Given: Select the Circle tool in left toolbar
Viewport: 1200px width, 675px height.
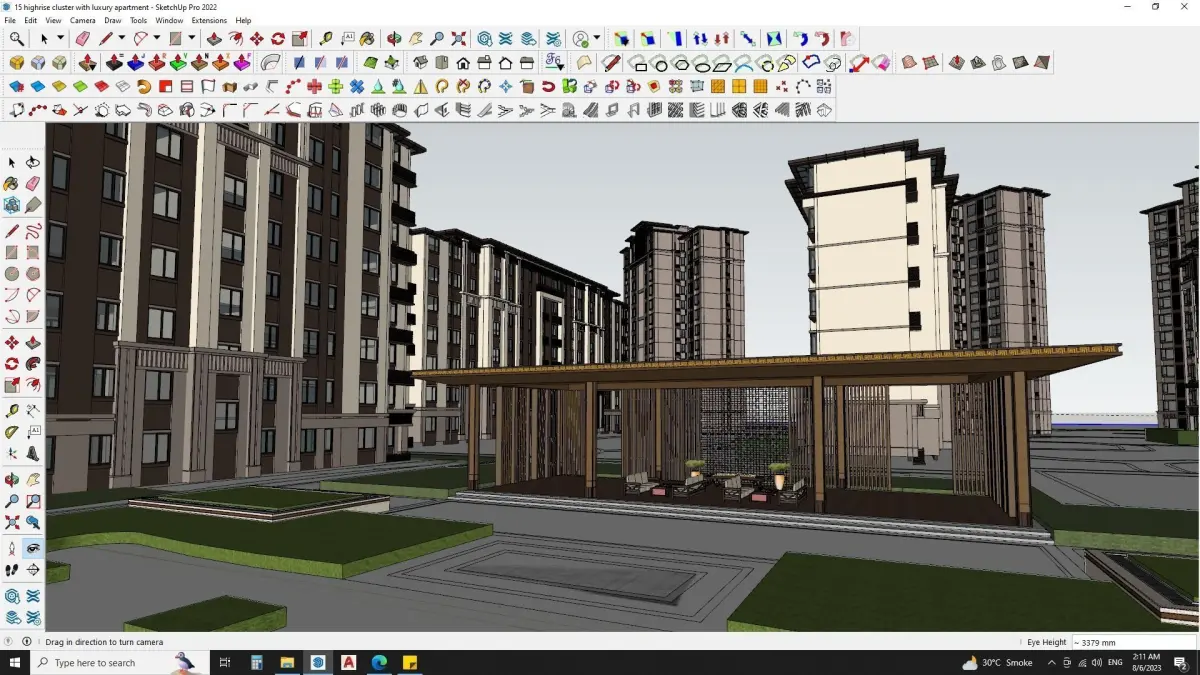Looking at the screenshot, I should point(12,273).
